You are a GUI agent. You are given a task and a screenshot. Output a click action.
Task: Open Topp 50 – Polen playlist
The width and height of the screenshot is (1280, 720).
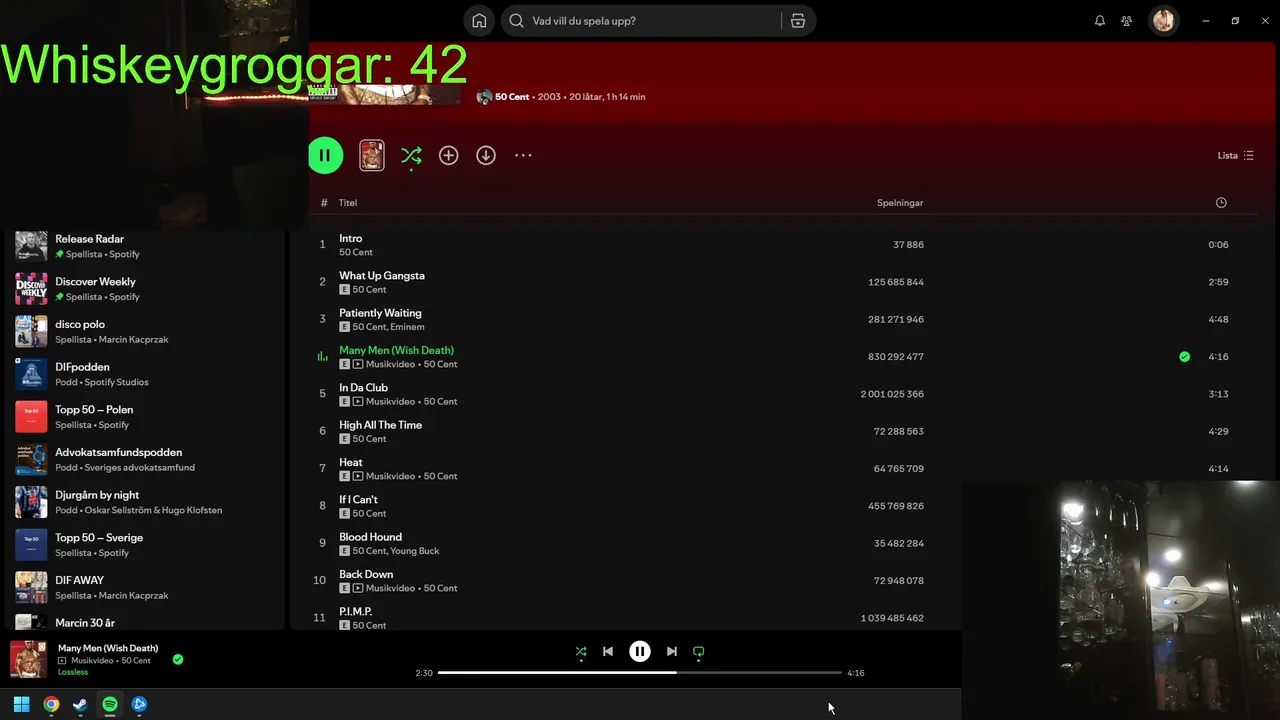147,417
